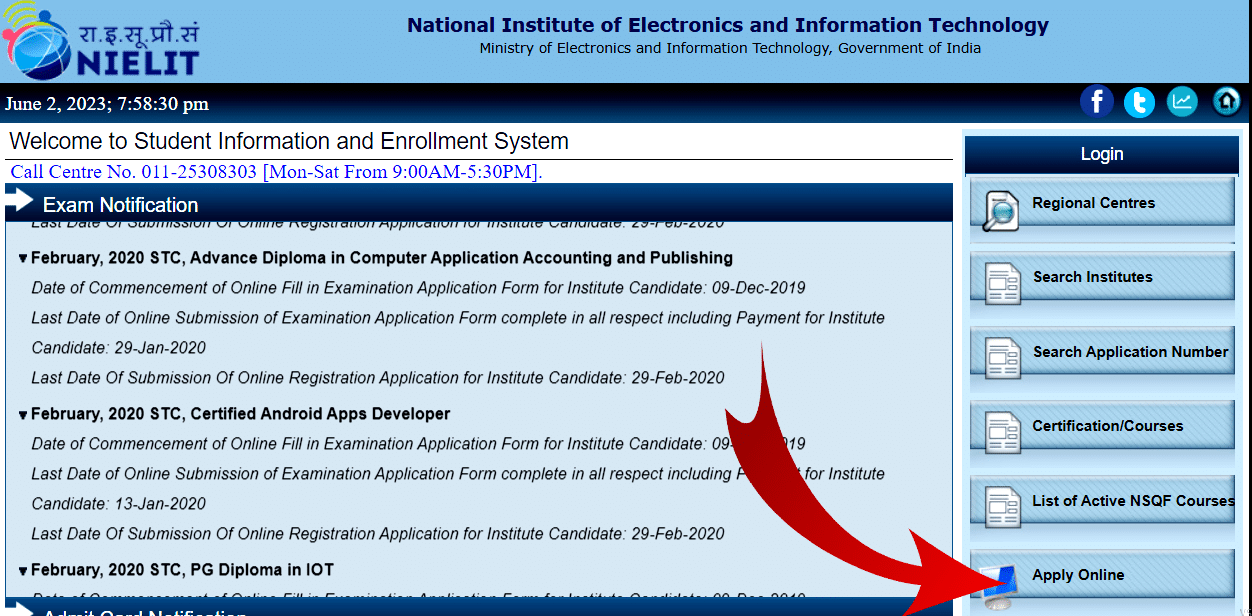Collapse the Certified Android Apps Developer entry
Screen dimensions: 1252x616
(x=23, y=415)
